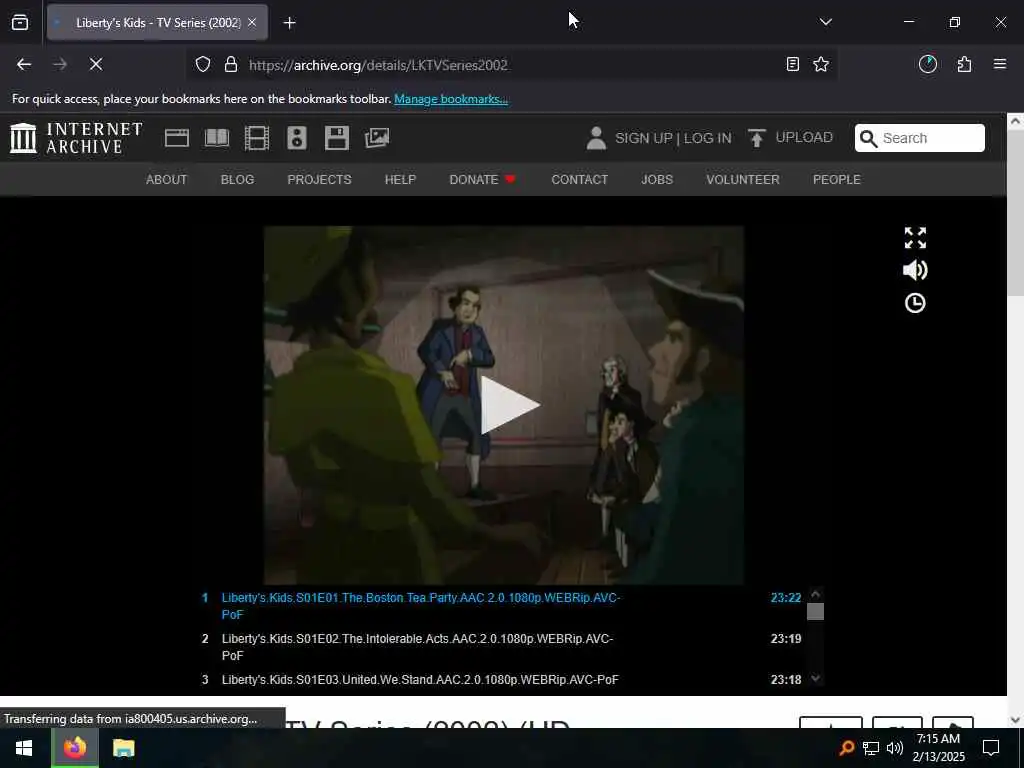Screen dimensions: 1024x768
Task: Select the Liberty's Kids TV Series tab
Action: pos(157,22)
